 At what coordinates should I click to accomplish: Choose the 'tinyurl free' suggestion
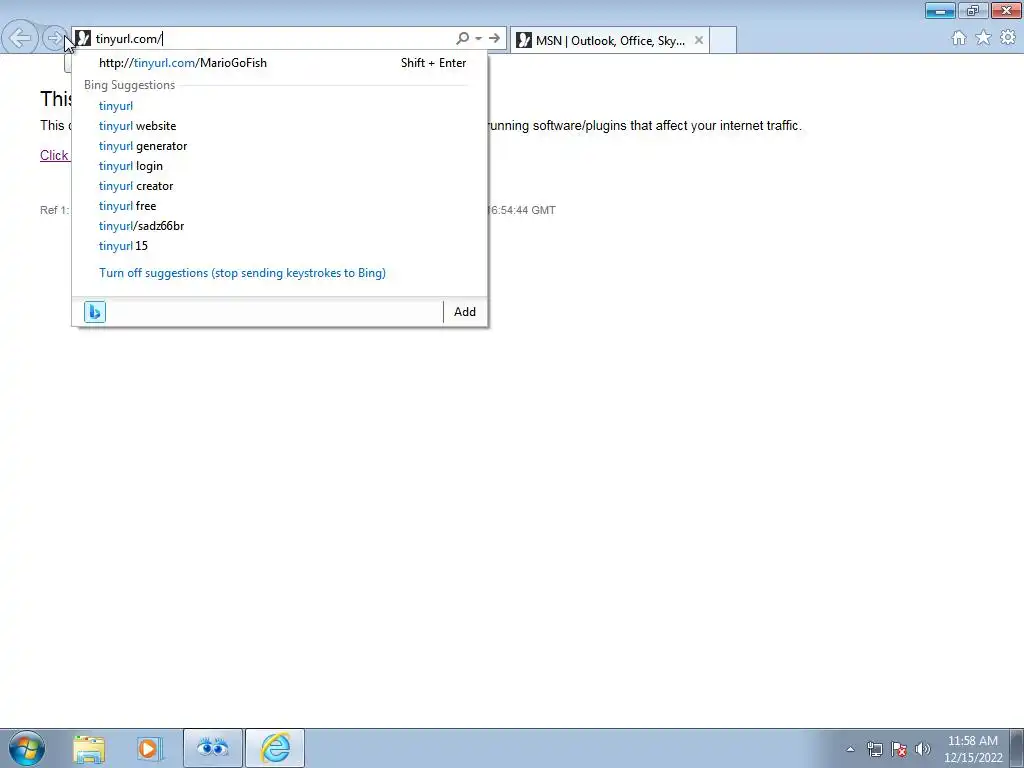tap(280, 206)
